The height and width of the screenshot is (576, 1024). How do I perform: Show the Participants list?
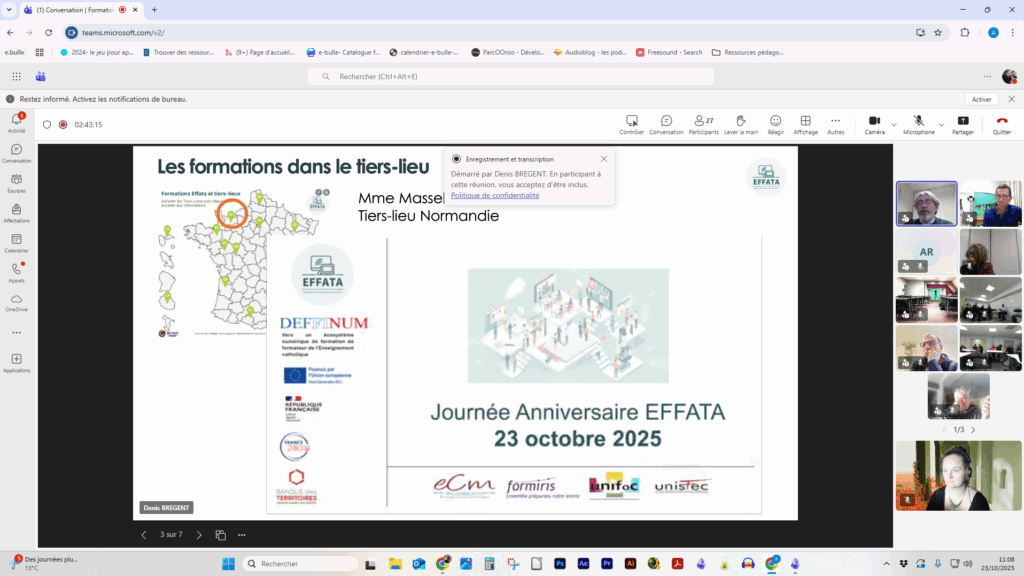point(703,124)
